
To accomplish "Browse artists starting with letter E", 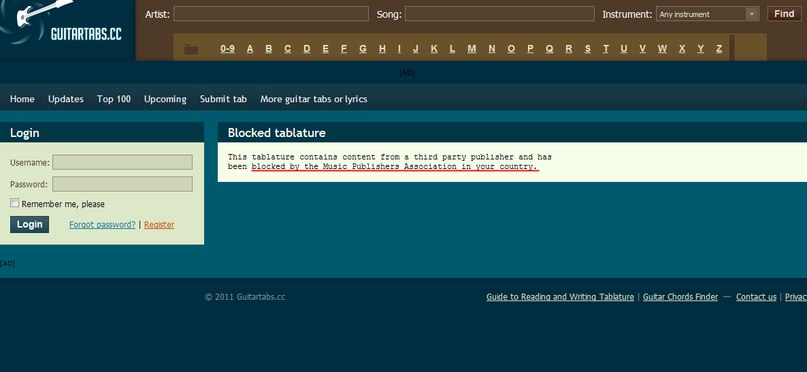I will coord(325,49).
